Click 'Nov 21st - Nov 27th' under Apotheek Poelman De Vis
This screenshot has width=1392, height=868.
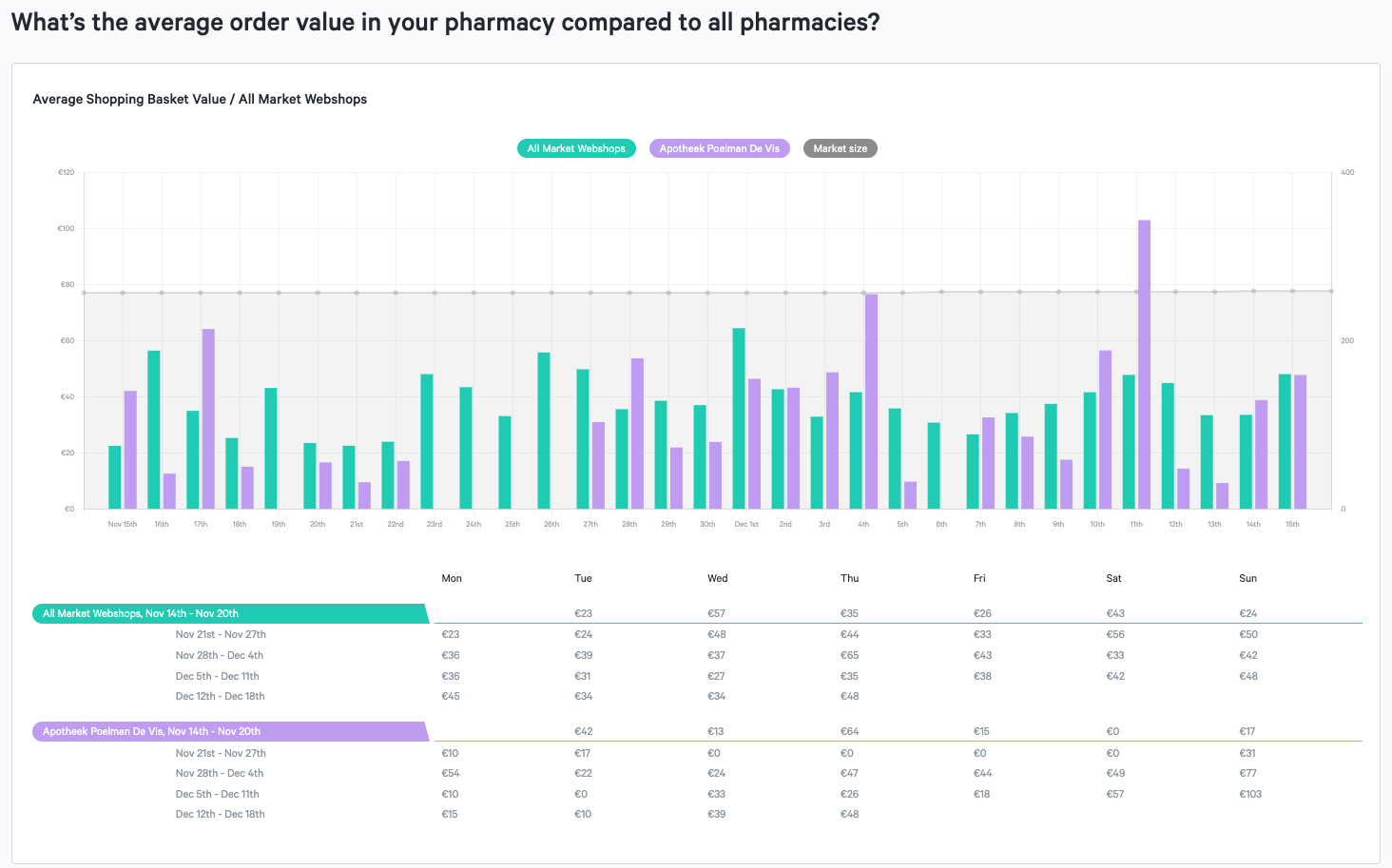[x=221, y=753]
